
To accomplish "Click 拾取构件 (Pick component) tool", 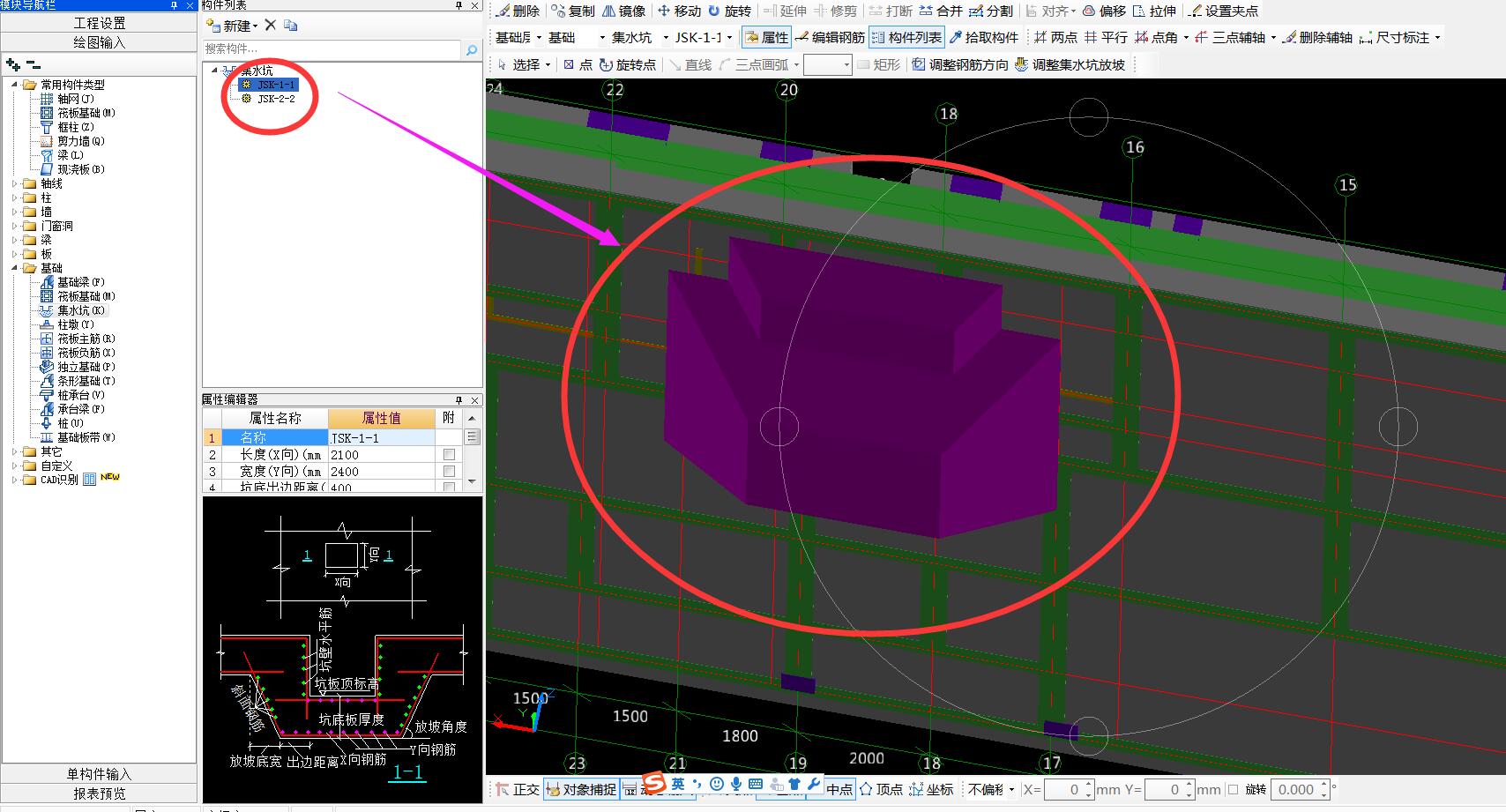I will click(984, 37).
